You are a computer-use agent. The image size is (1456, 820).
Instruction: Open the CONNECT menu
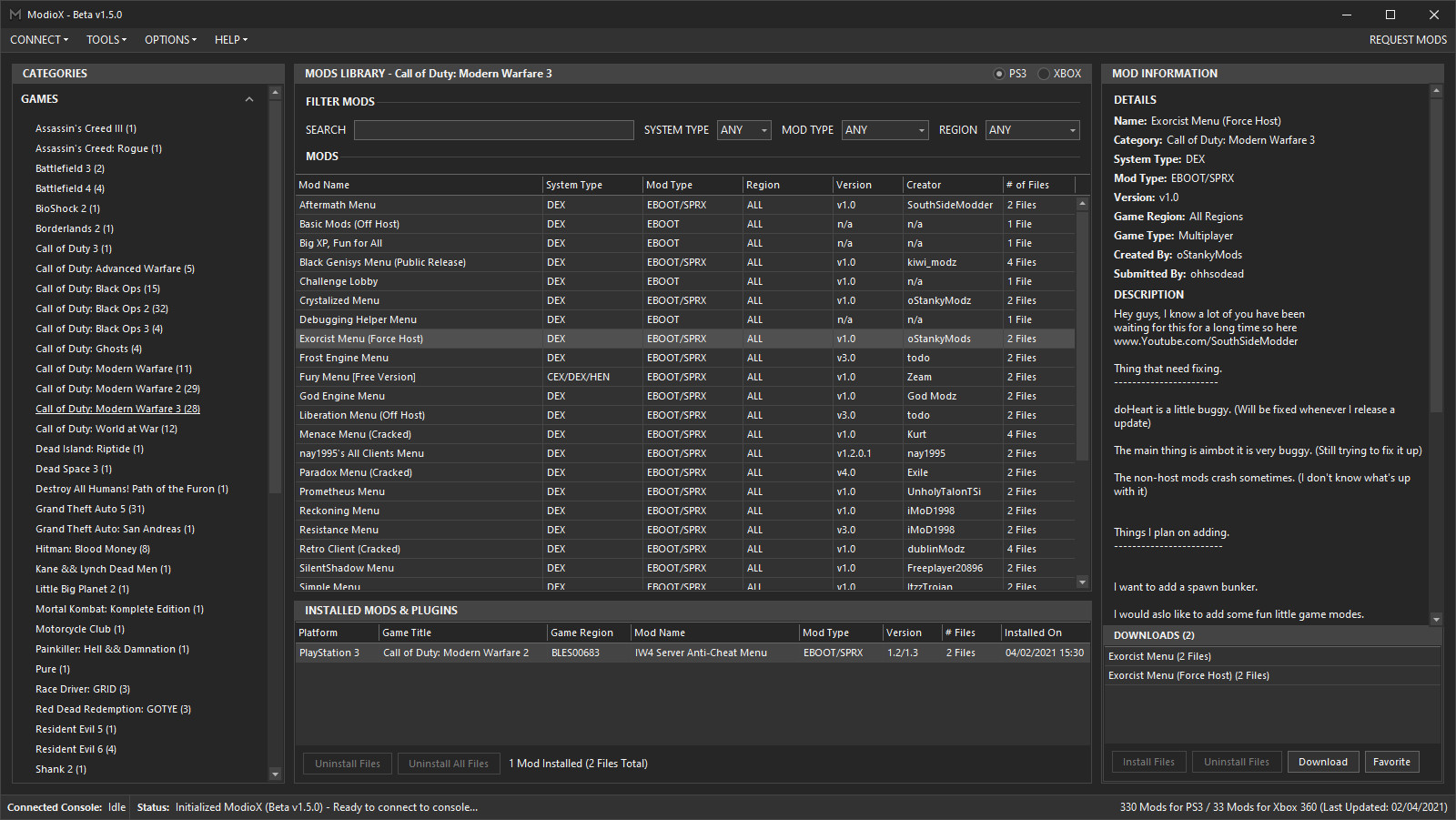pos(39,40)
